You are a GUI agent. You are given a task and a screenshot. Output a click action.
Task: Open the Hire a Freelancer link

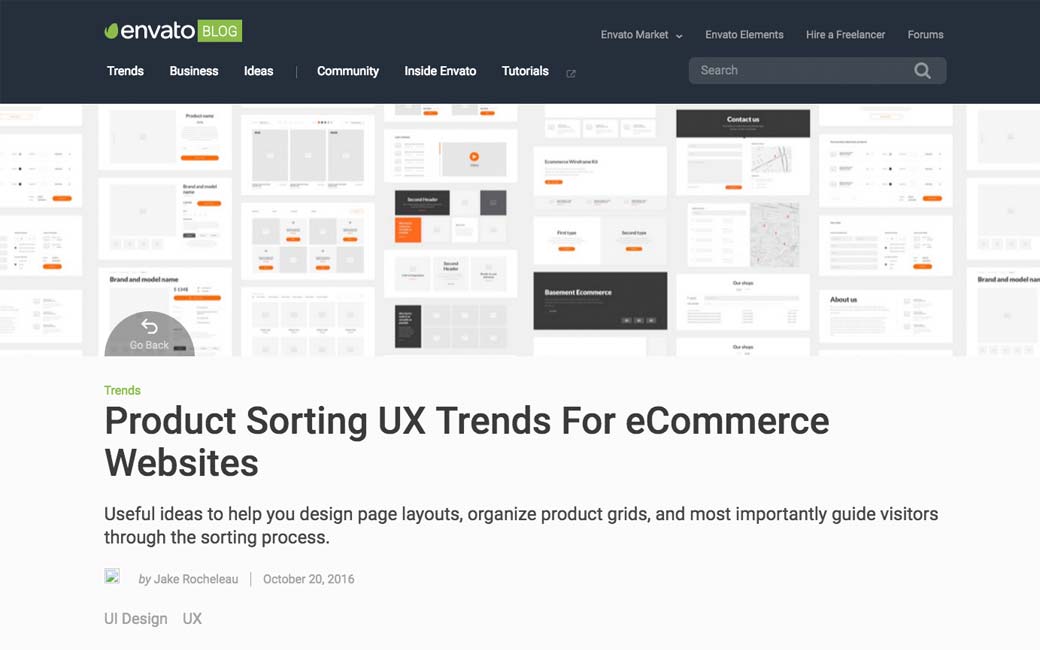(x=845, y=35)
